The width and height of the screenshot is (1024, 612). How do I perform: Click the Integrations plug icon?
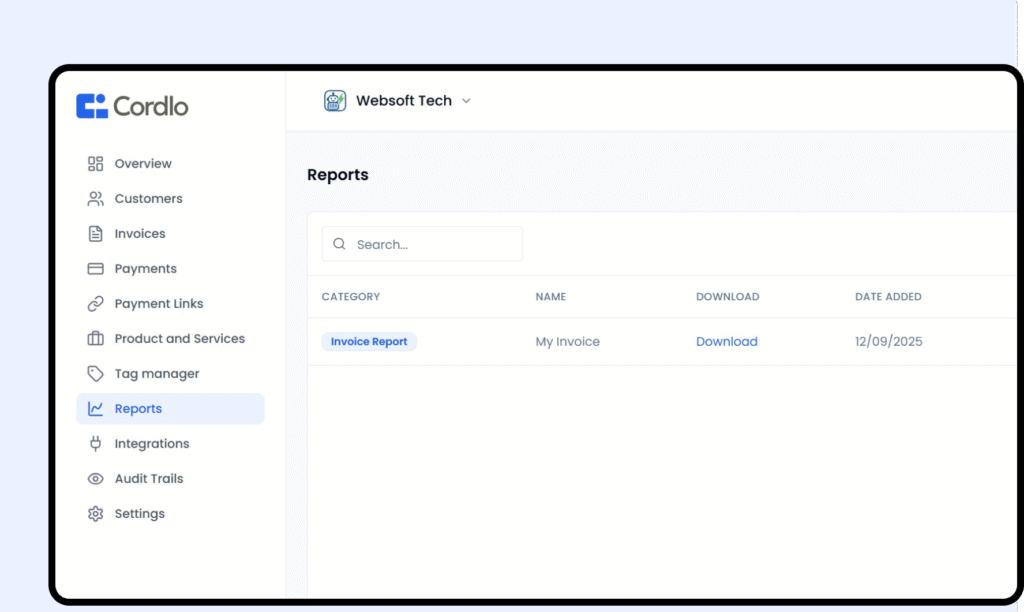pos(96,444)
